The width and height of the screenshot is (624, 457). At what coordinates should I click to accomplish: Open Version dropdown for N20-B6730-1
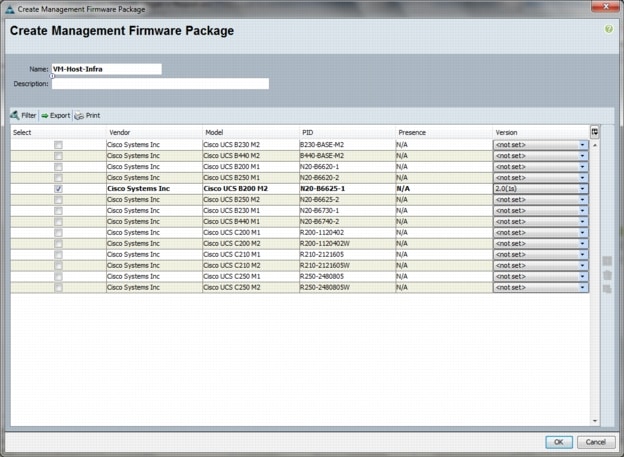tap(540, 211)
